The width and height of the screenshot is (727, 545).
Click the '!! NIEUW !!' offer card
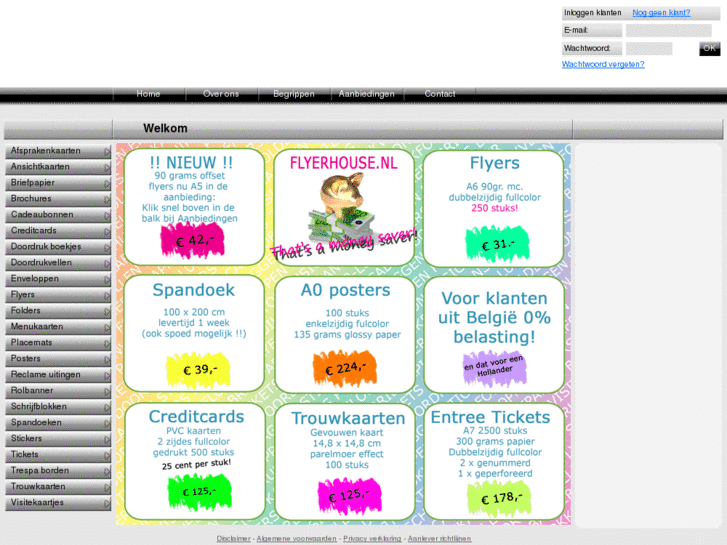(x=194, y=207)
